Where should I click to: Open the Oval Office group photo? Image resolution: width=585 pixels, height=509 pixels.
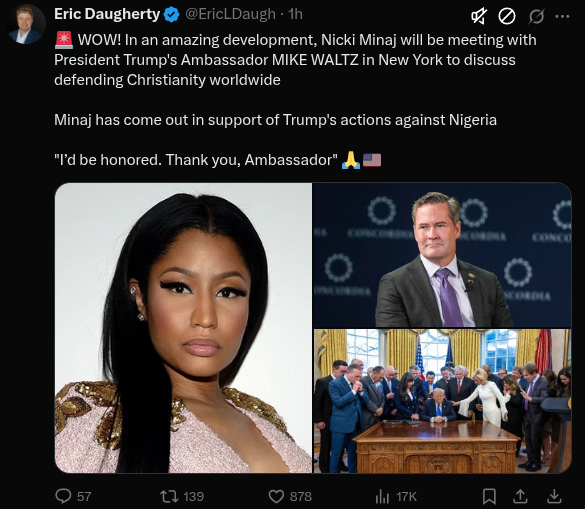[442, 401]
